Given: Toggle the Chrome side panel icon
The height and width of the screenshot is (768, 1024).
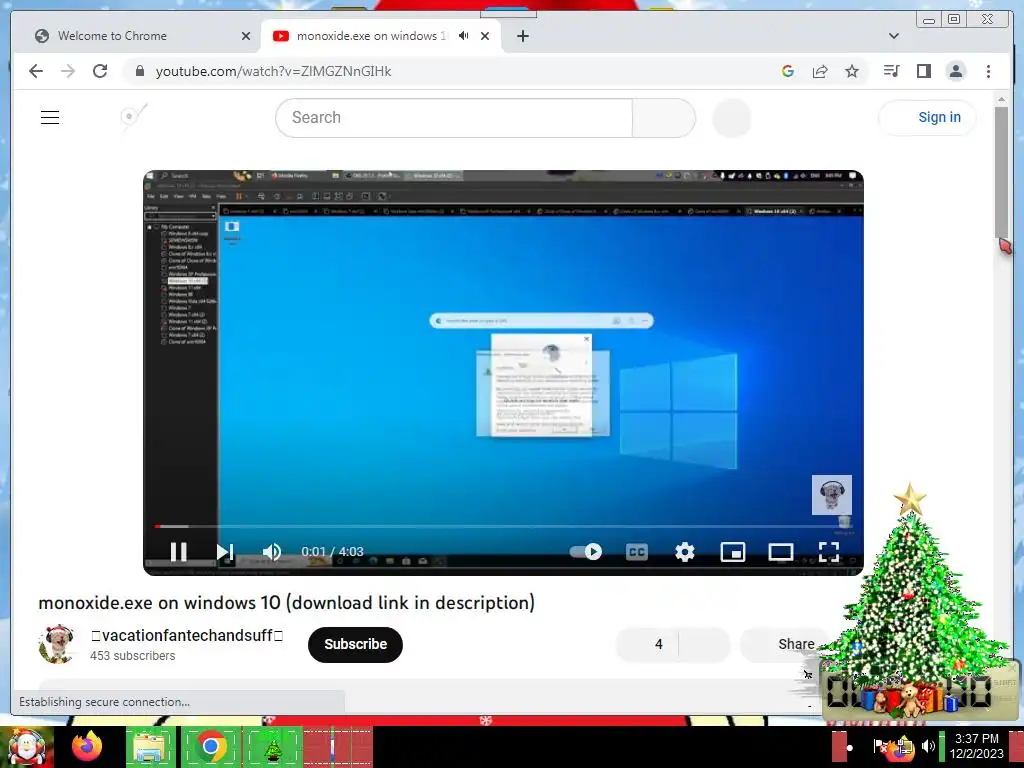Looking at the screenshot, I should pos(923,71).
